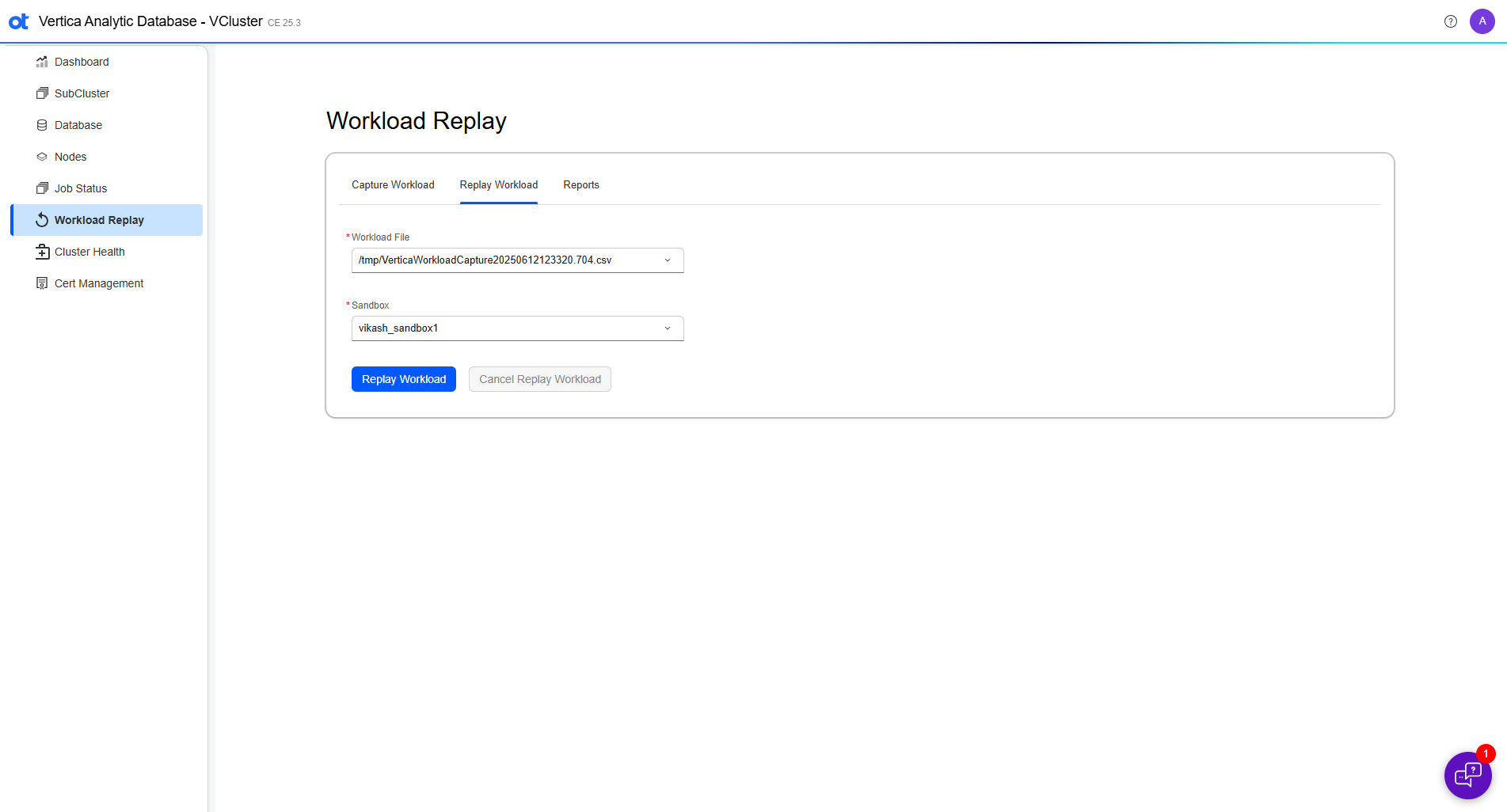This screenshot has height=812, width=1507.
Task: Click the Database cylinder icon
Action: [x=42, y=125]
